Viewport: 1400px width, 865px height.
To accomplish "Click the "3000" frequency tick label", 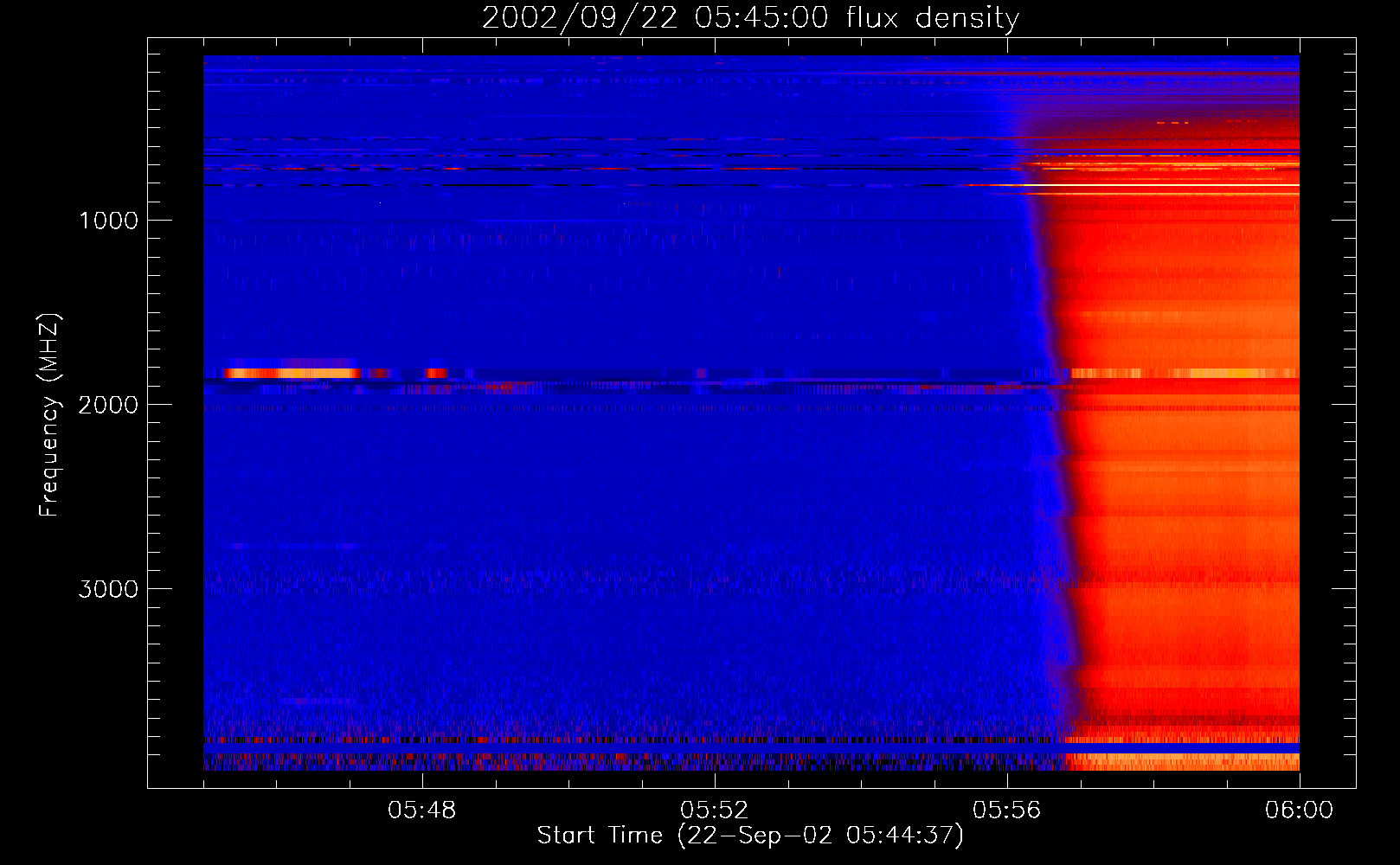I will 108,589.
